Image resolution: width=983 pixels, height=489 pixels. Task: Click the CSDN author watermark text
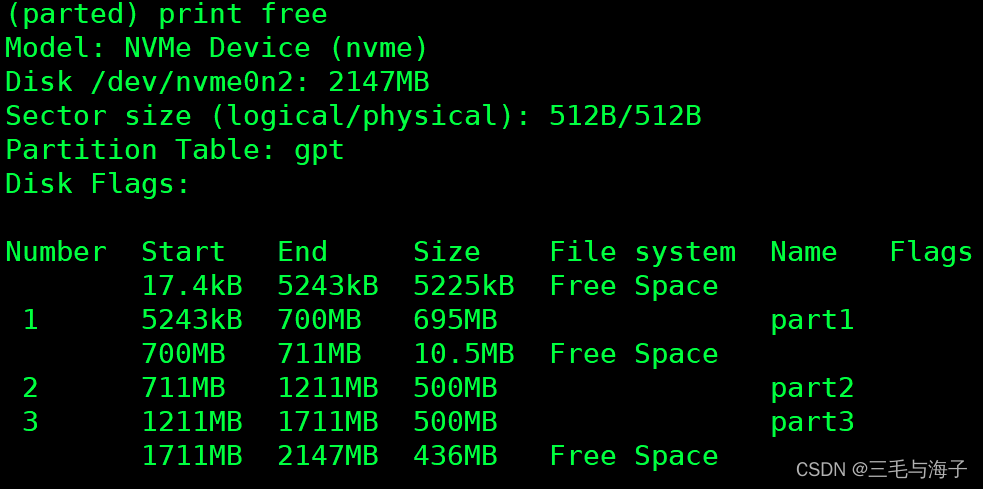(x=881, y=468)
